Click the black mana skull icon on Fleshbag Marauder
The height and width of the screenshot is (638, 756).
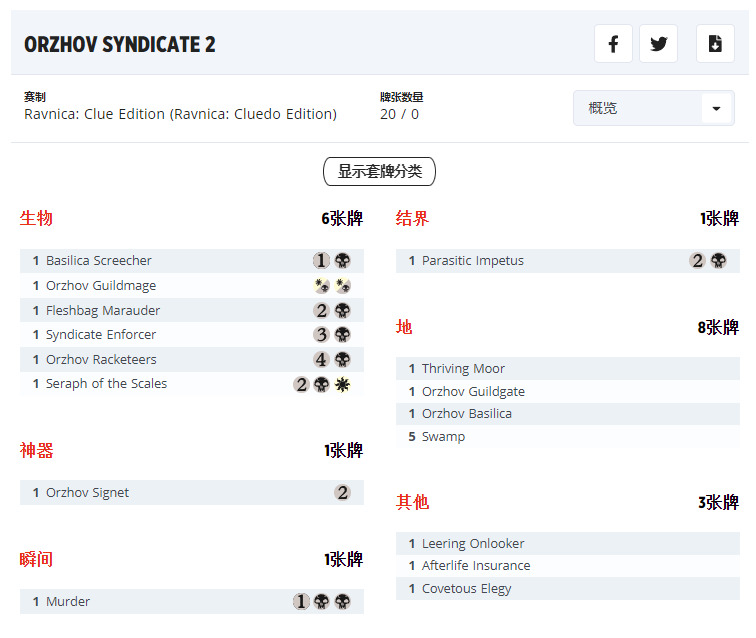coord(343,311)
